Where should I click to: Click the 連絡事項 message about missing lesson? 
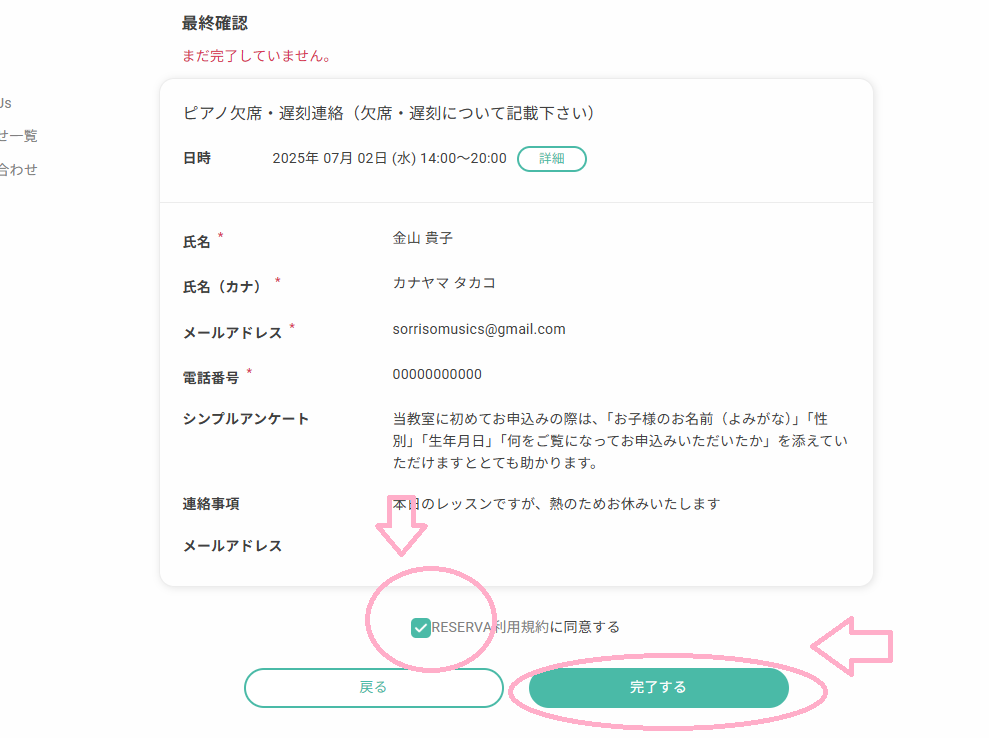(556, 504)
